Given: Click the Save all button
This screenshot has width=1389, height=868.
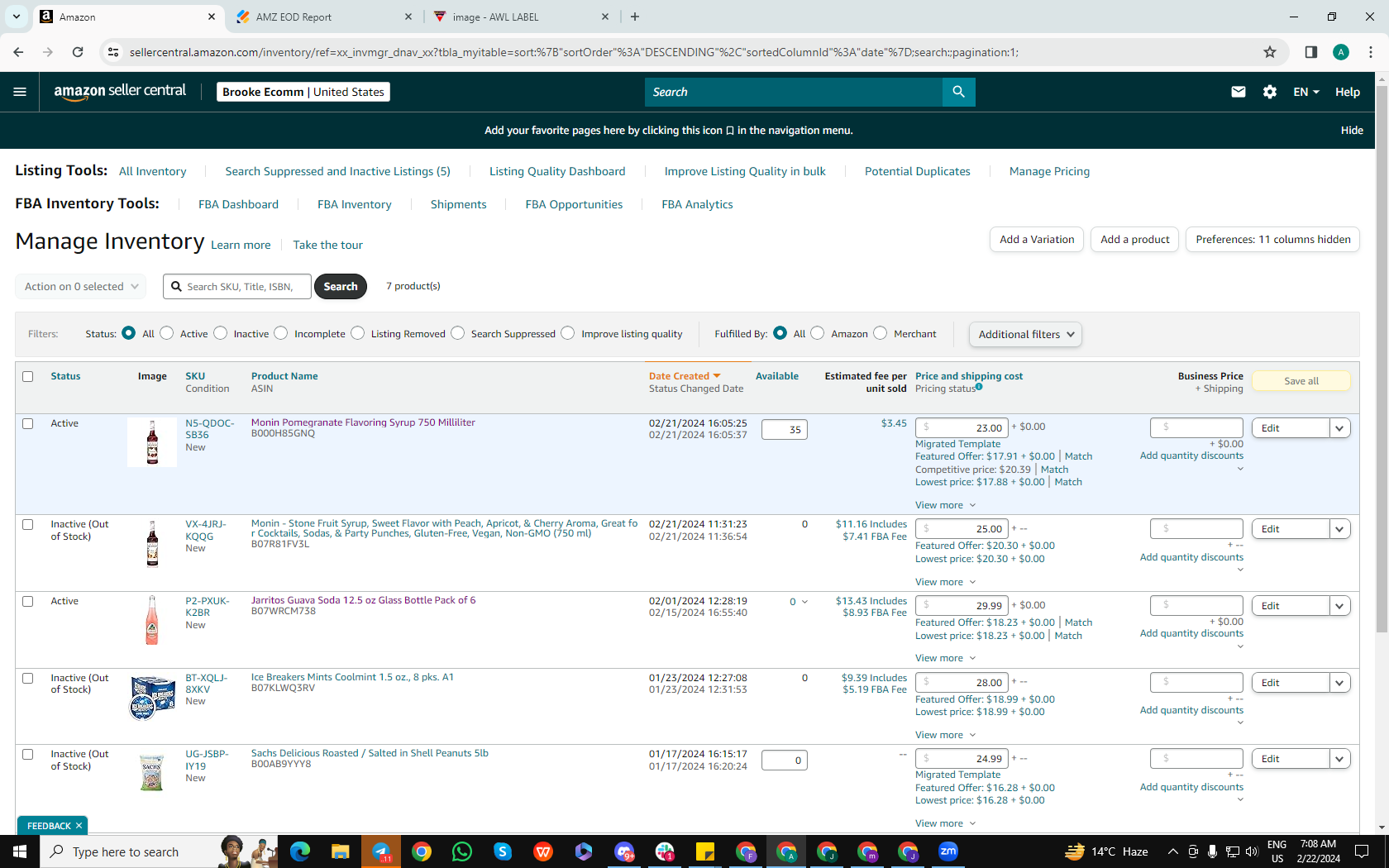Looking at the screenshot, I should click(x=1301, y=381).
